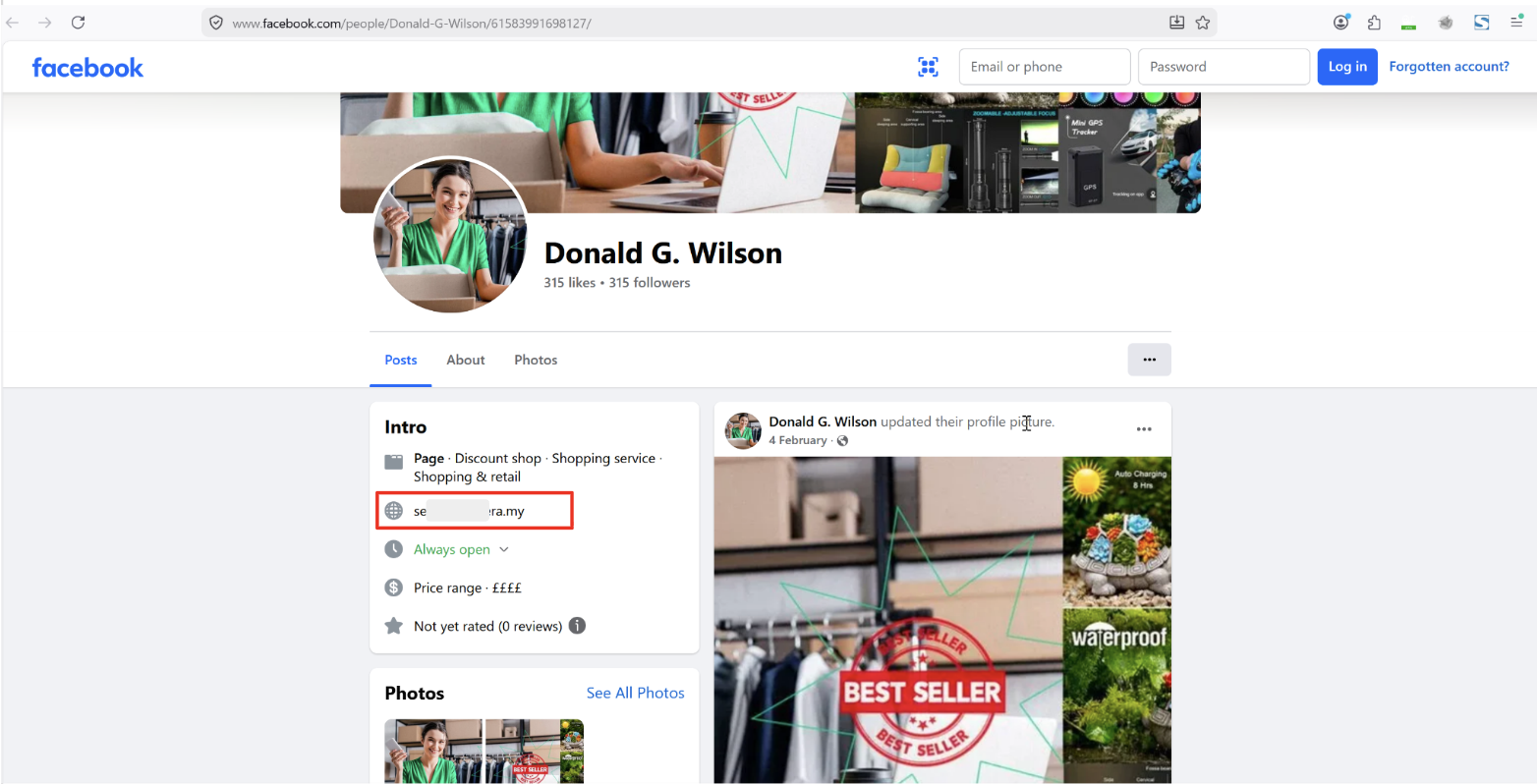Click the info icon next to reviews

pyautogui.click(x=578, y=626)
